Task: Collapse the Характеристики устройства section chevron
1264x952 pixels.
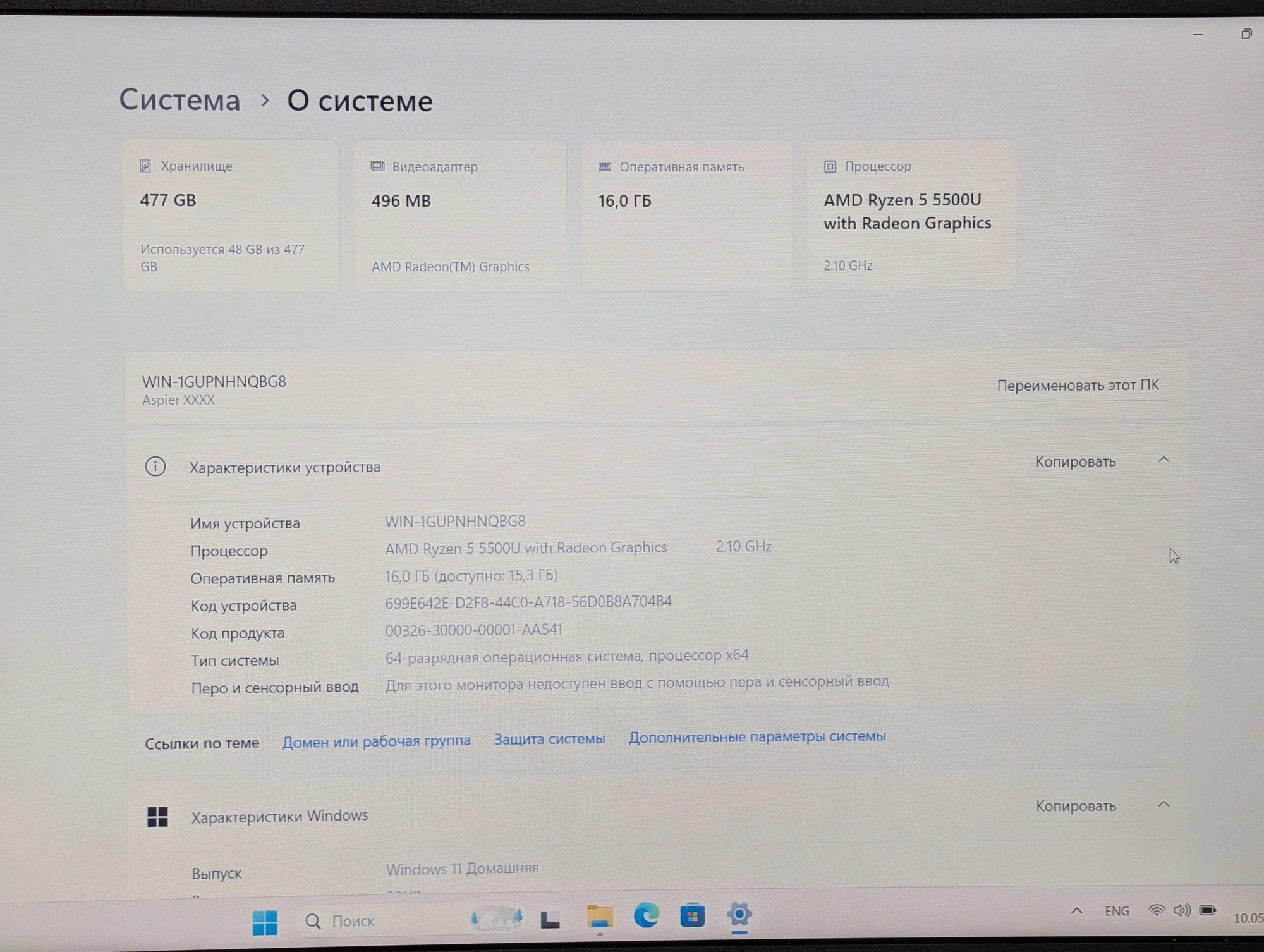Action: (1164, 460)
